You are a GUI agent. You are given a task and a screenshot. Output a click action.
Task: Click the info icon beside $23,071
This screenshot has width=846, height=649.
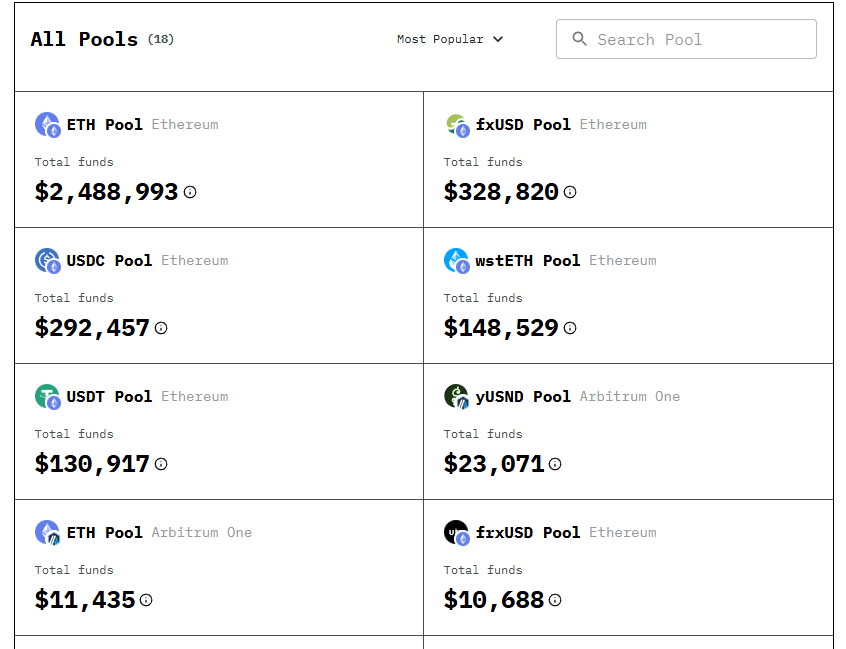click(x=555, y=464)
